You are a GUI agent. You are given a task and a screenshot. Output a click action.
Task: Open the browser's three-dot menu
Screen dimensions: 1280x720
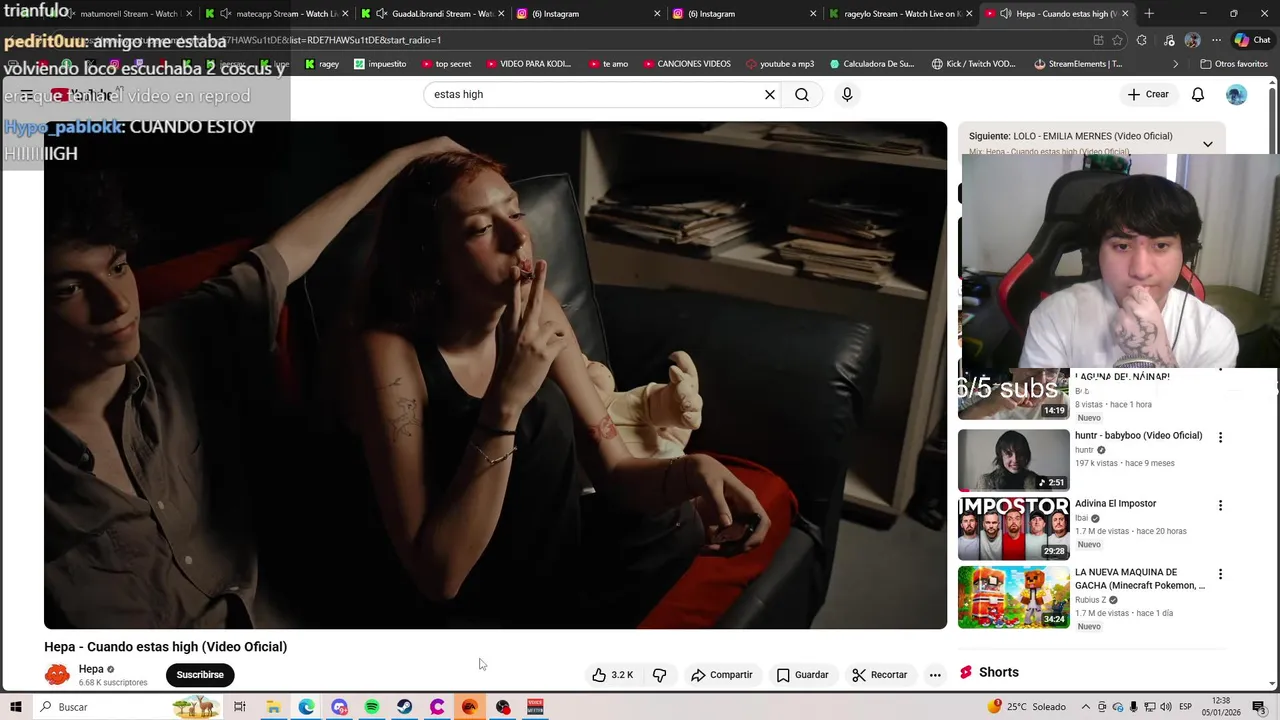[x=1216, y=40]
